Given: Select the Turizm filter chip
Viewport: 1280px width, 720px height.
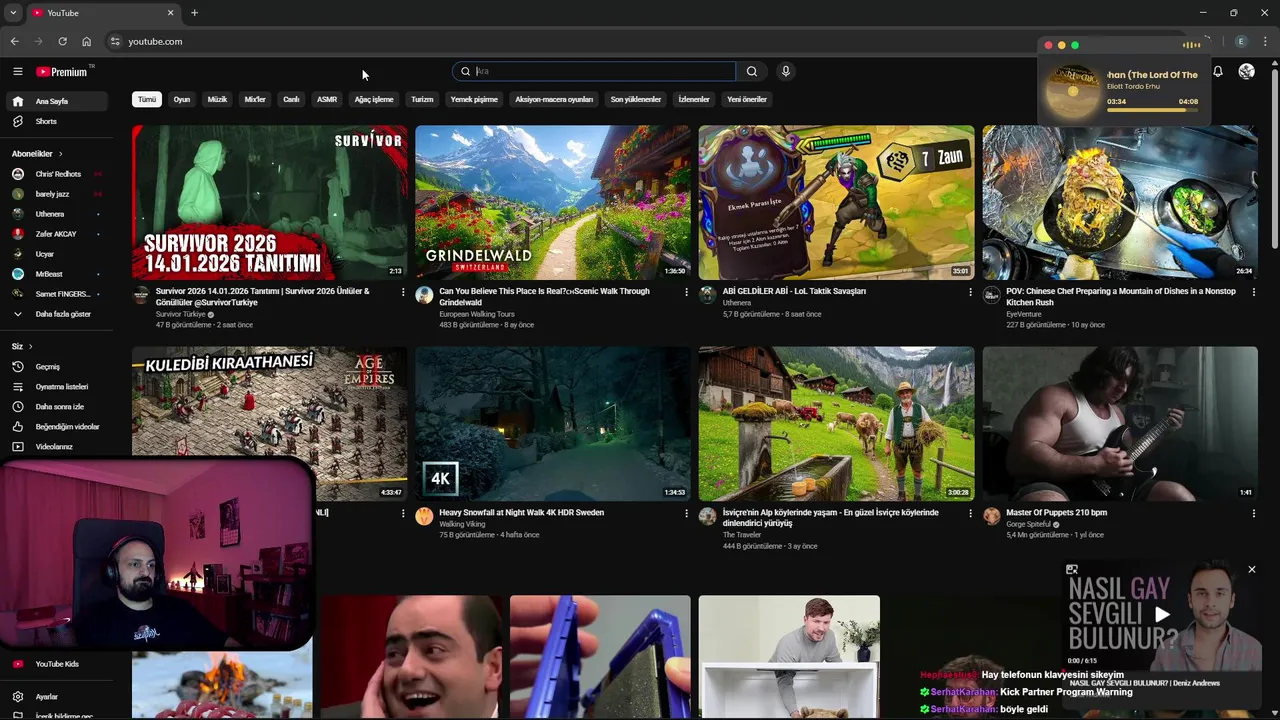Looking at the screenshot, I should [422, 99].
